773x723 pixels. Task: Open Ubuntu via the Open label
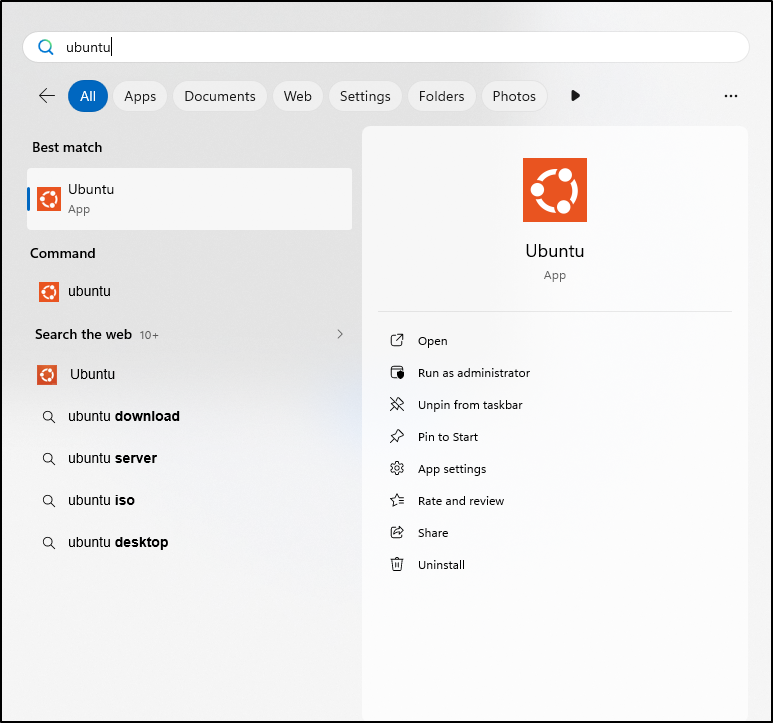point(432,341)
